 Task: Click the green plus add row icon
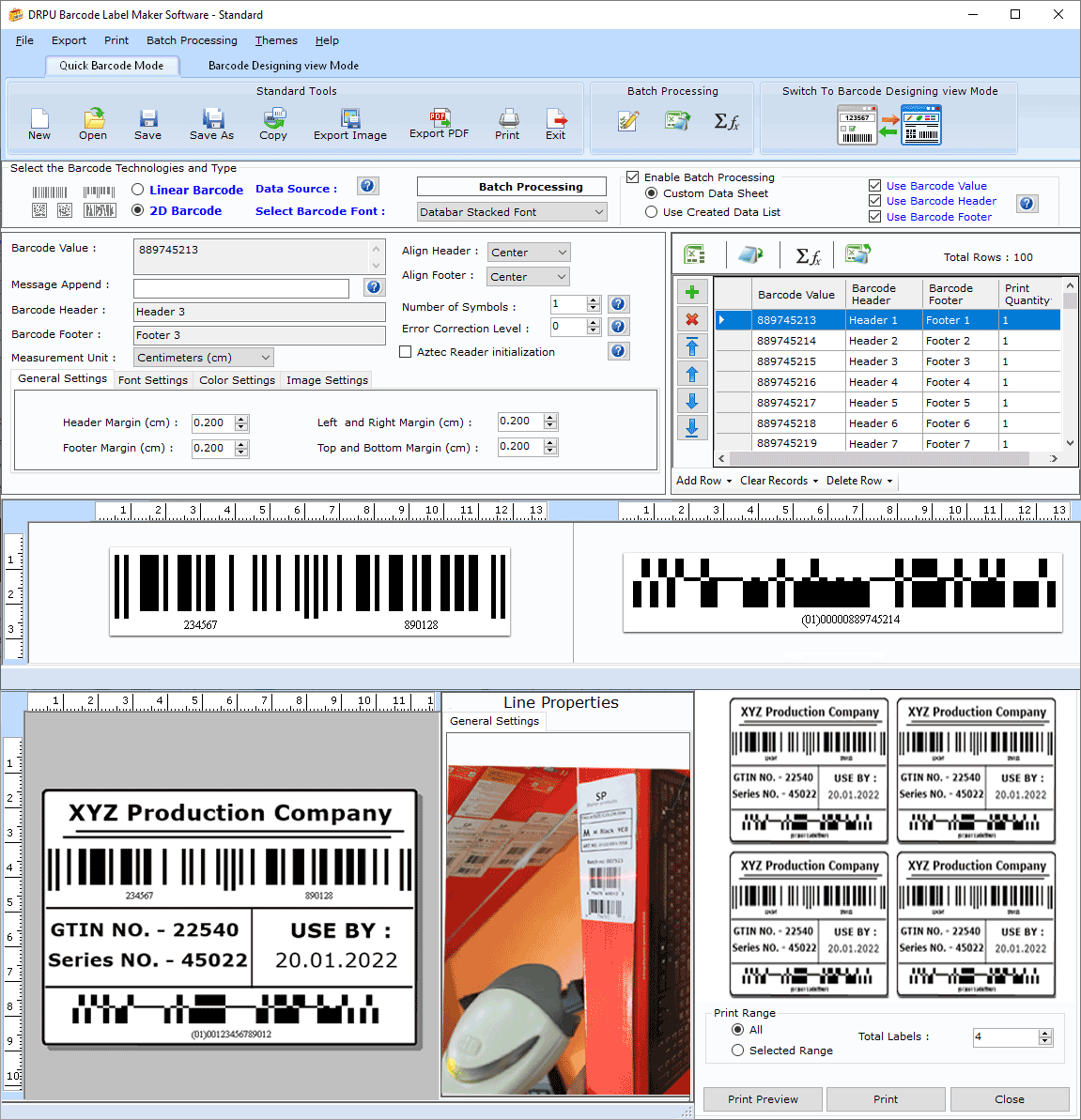692,292
